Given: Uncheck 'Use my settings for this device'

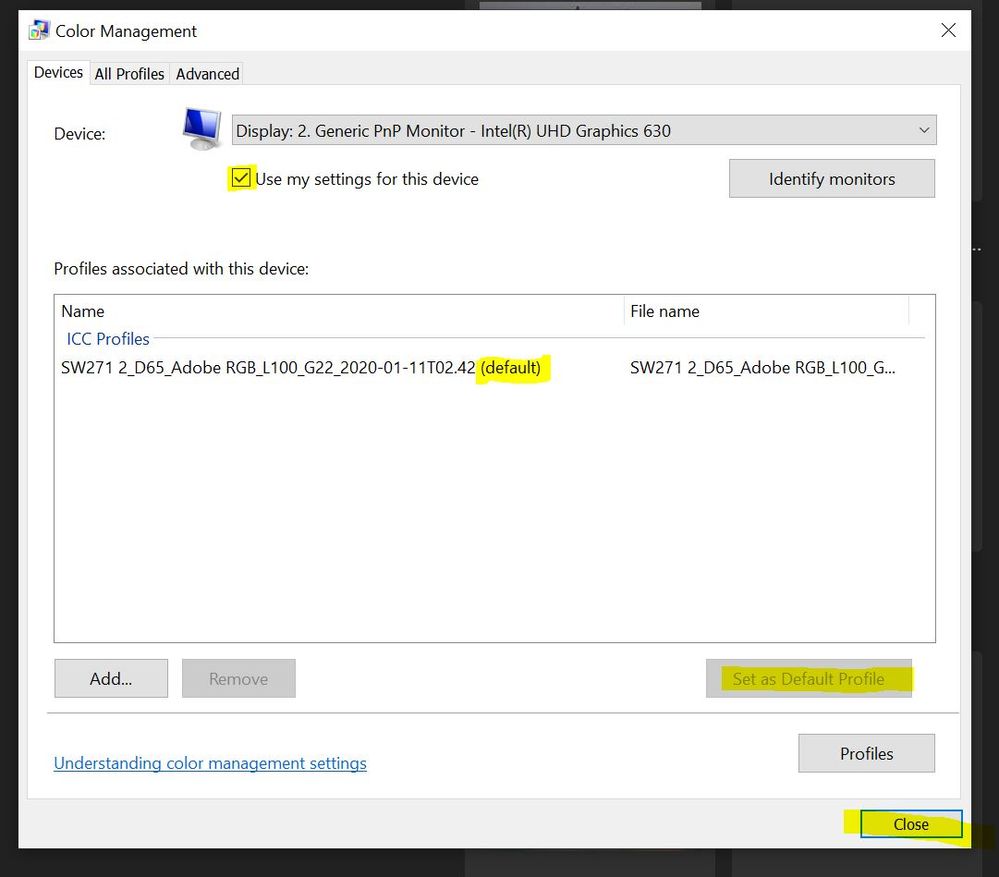Looking at the screenshot, I should tap(239, 178).
